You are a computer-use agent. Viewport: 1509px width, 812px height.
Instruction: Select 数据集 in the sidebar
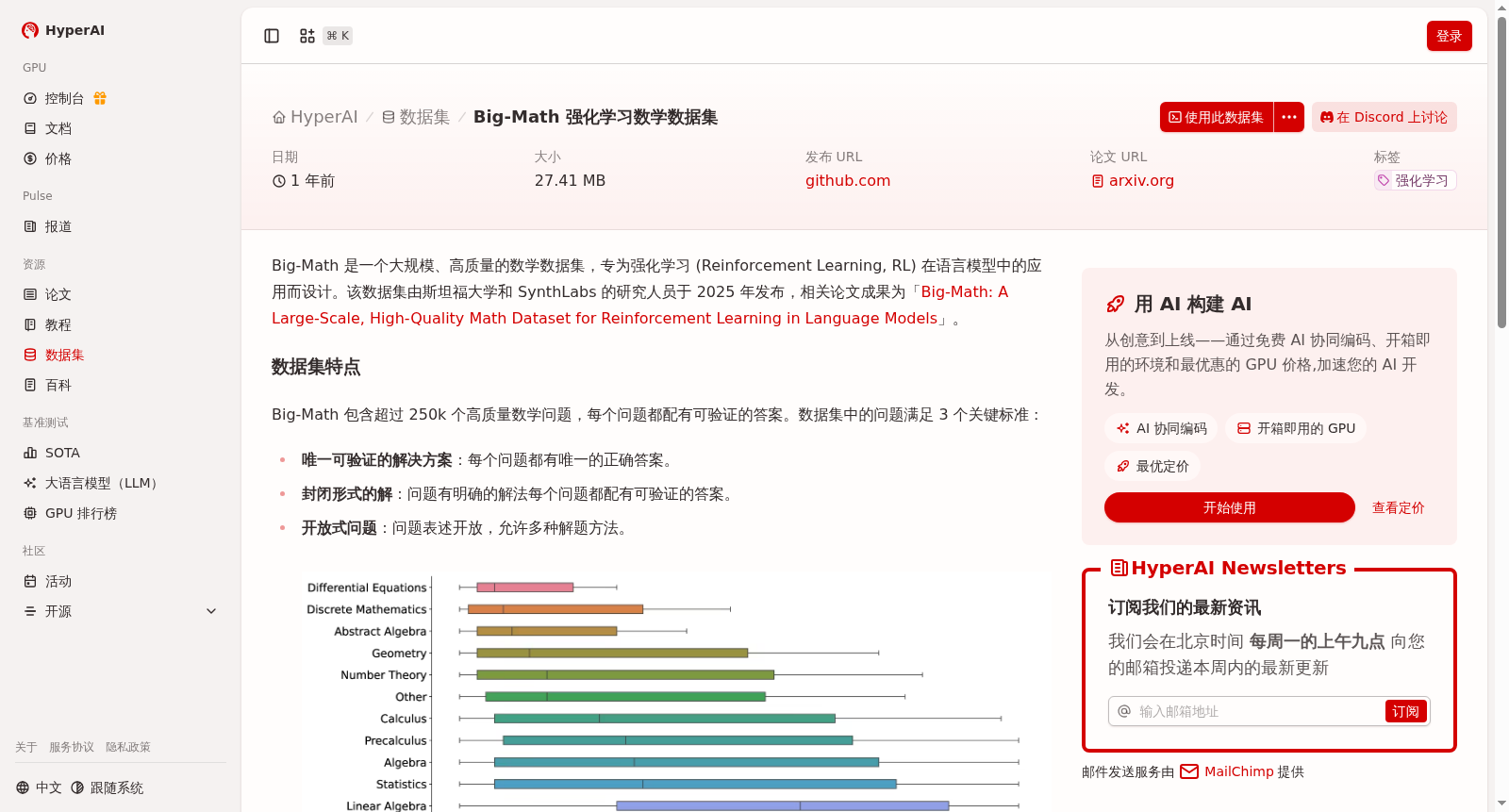(64, 355)
